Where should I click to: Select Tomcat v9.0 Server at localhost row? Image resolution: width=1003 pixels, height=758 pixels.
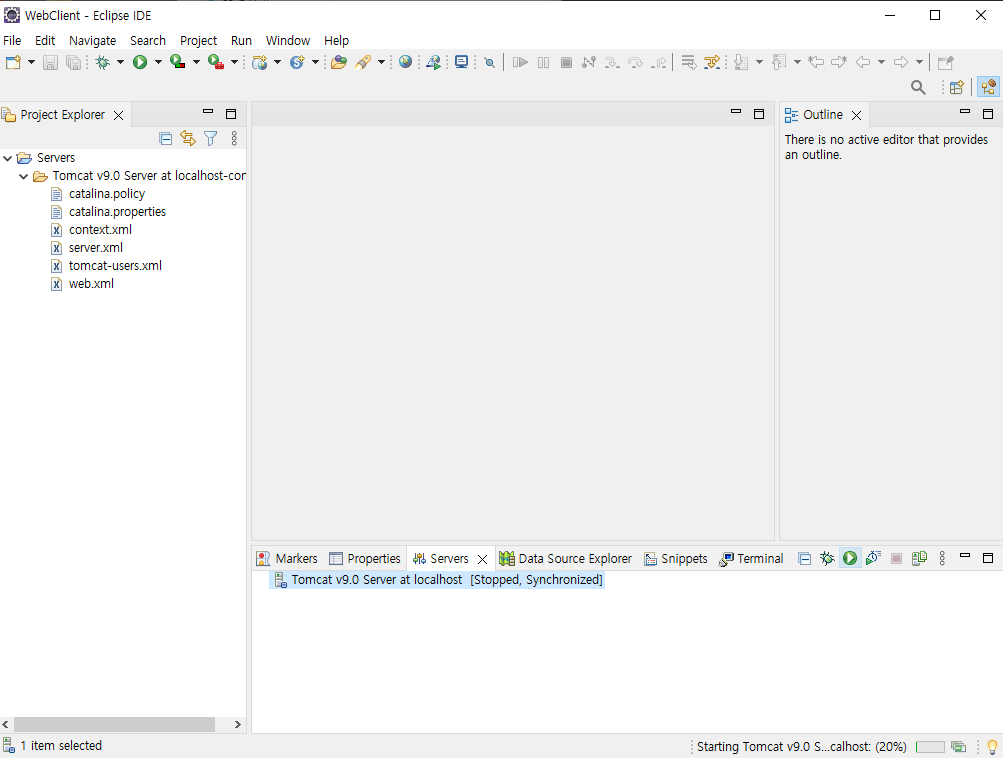[x=438, y=580]
